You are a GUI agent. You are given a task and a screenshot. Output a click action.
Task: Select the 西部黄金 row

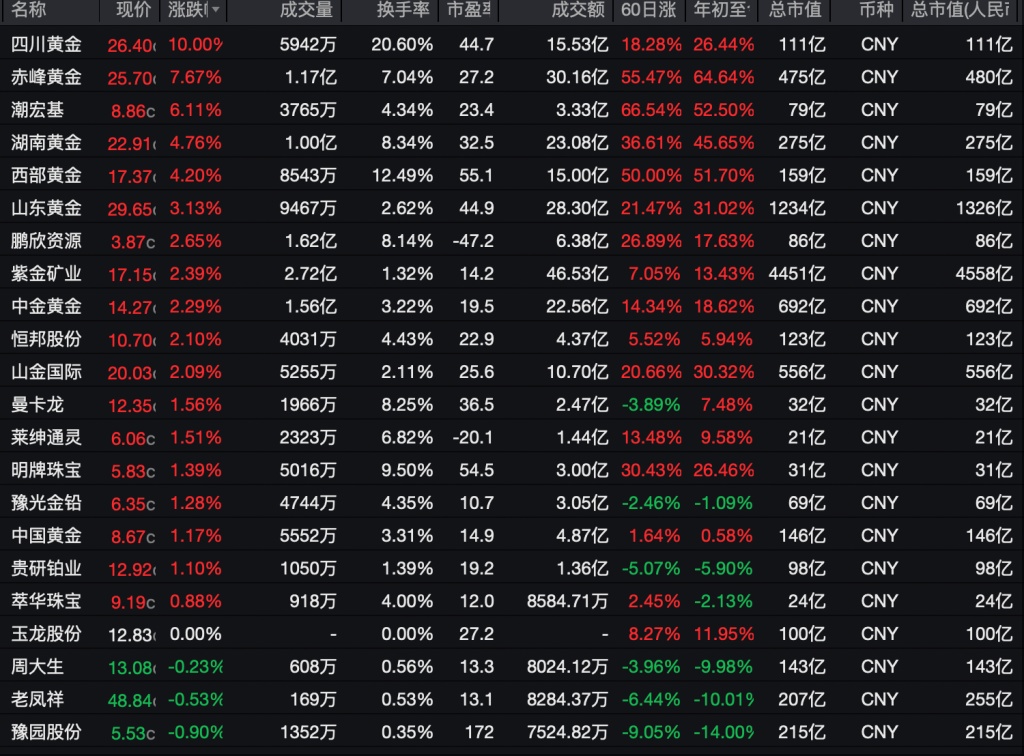coord(512,175)
